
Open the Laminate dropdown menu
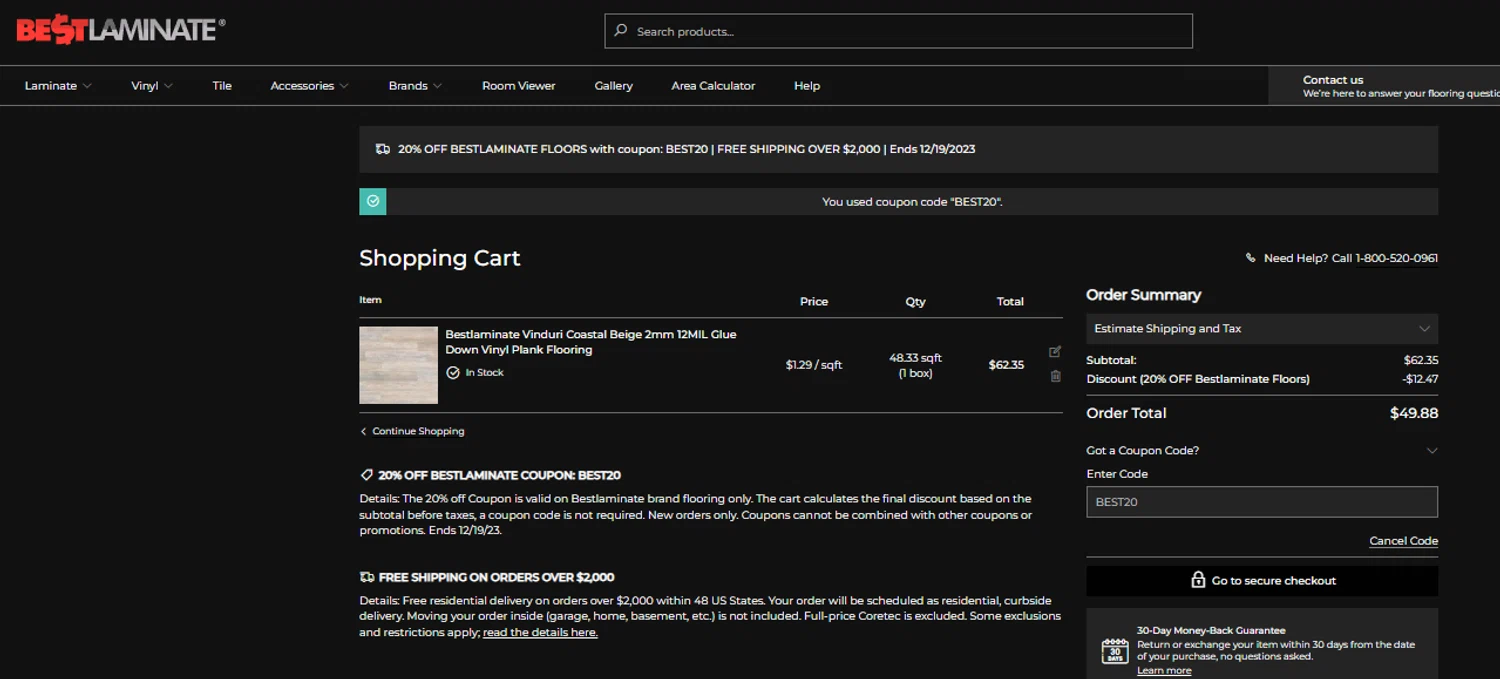(x=58, y=86)
